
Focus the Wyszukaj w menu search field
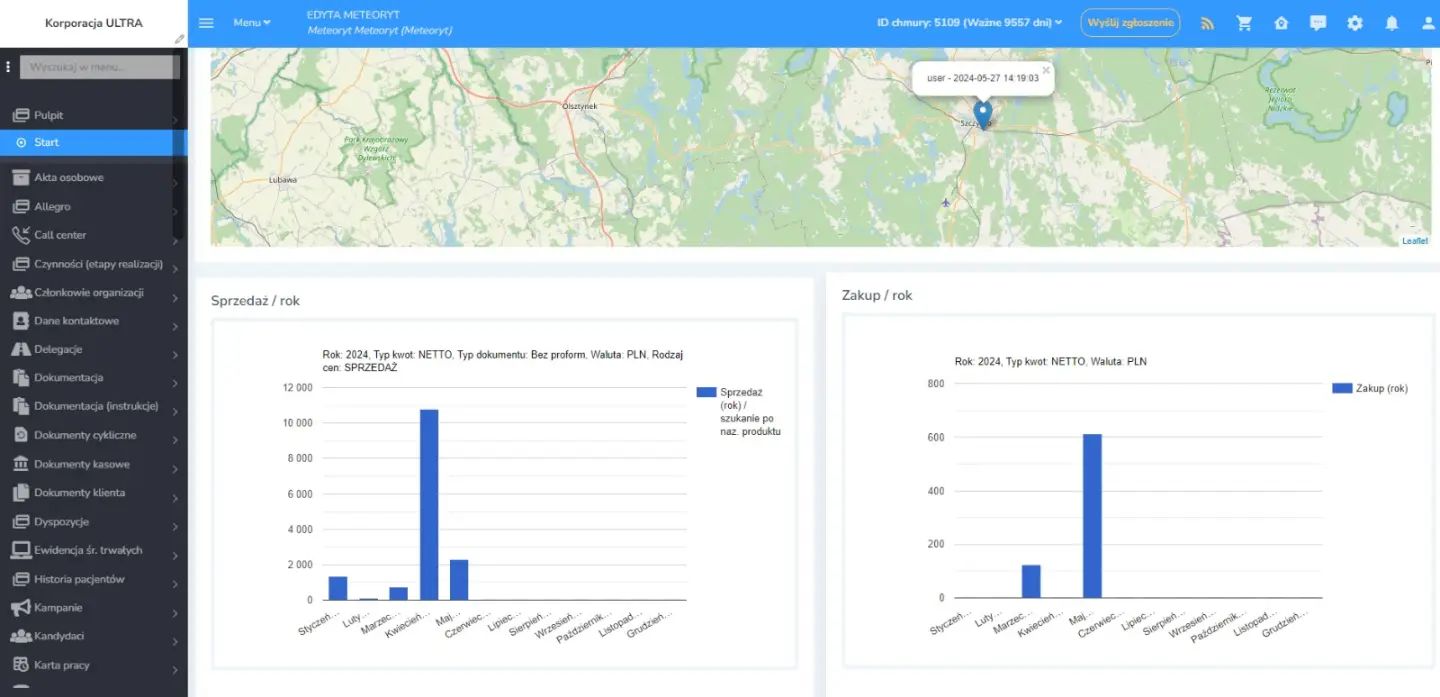100,67
